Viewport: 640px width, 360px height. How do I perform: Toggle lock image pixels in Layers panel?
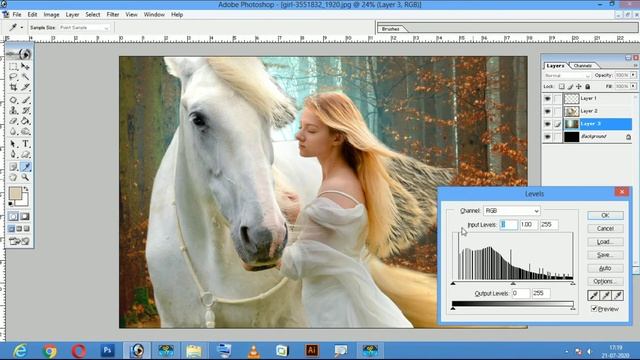571,87
